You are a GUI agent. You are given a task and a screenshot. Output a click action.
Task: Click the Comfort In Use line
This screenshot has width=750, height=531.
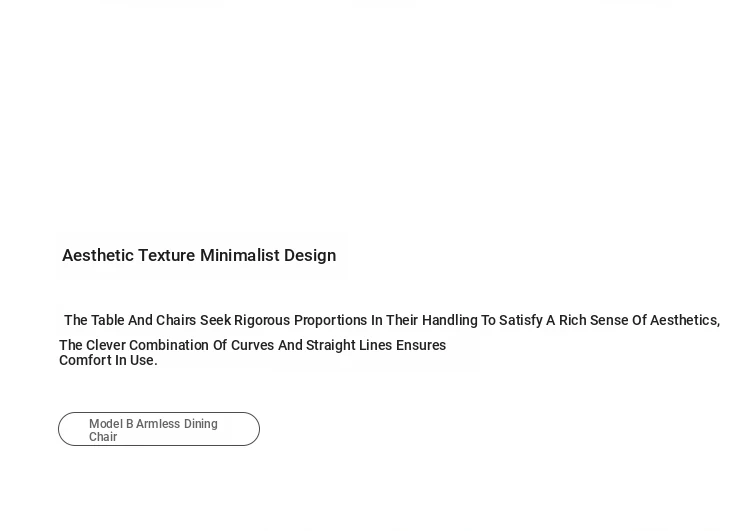pyautogui.click(x=108, y=361)
